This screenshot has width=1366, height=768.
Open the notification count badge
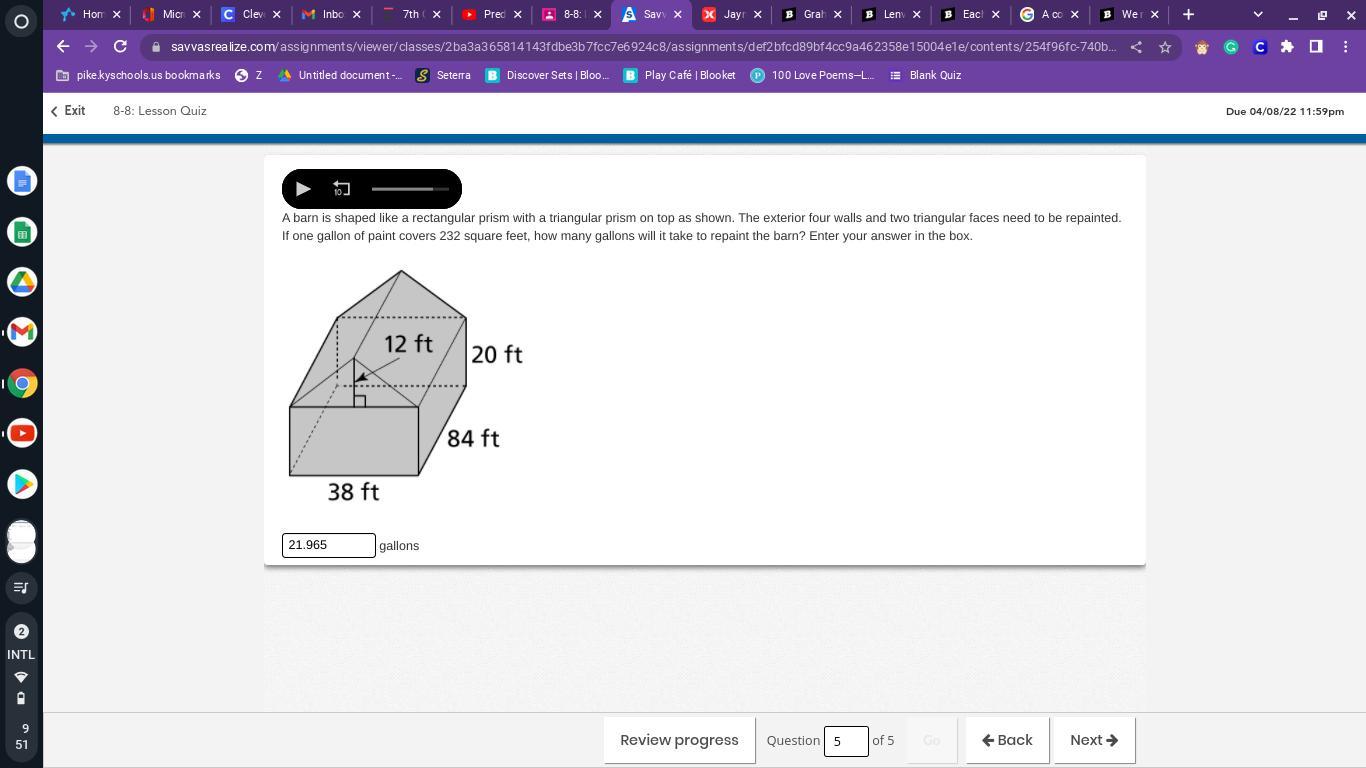tap(21, 631)
